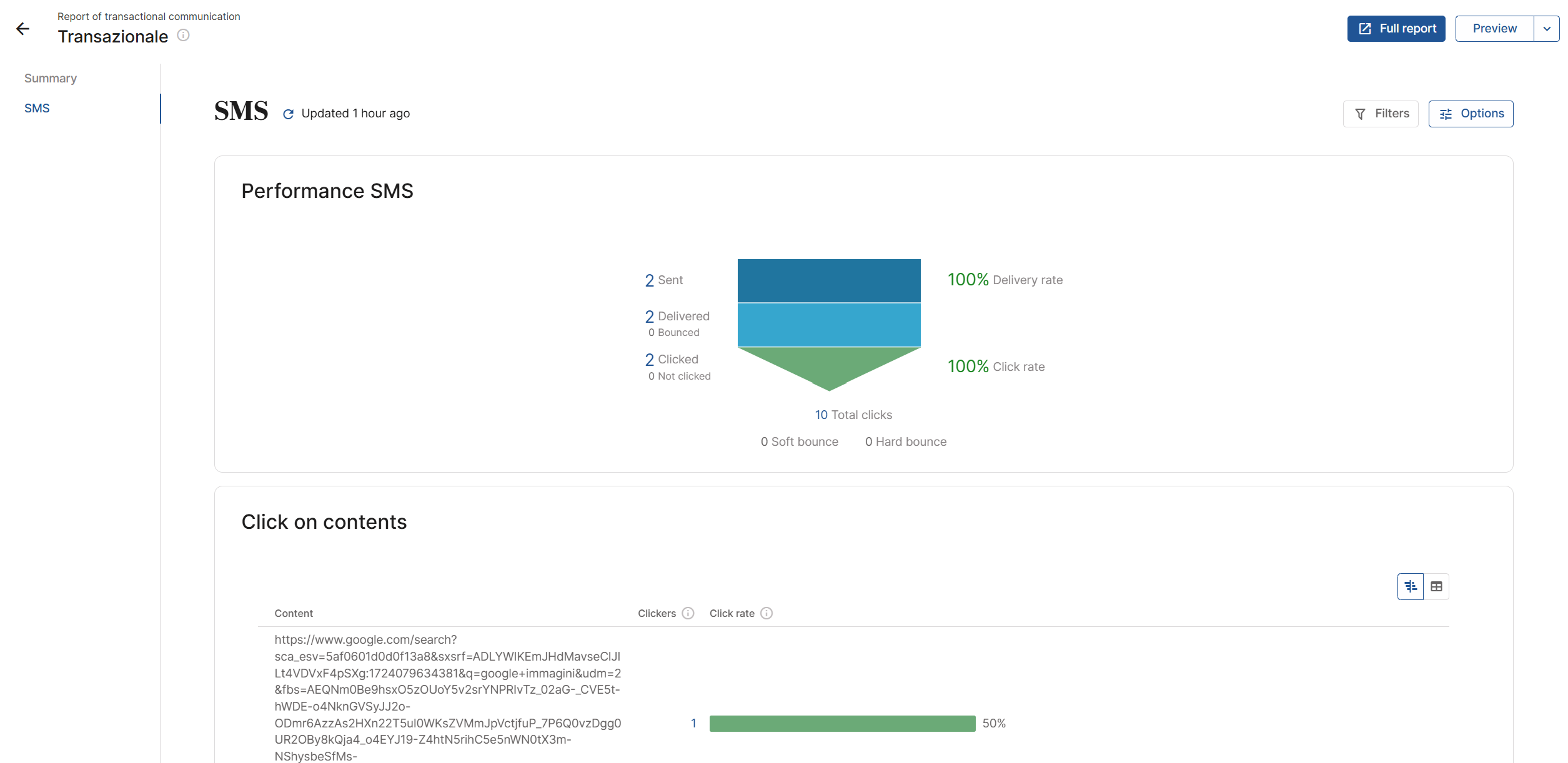Click the Click rate column info icon
The image size is (1568, 763).
click(767, 613)
